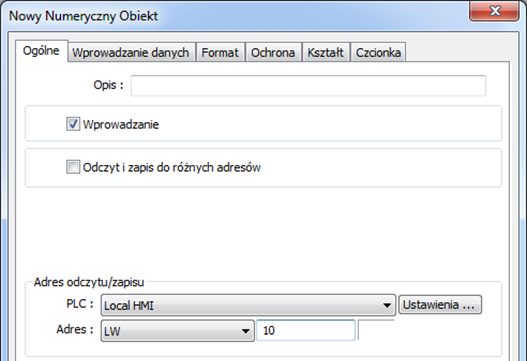
Task: Open the LW address type dropdown
Action: (x=177, y=331)
